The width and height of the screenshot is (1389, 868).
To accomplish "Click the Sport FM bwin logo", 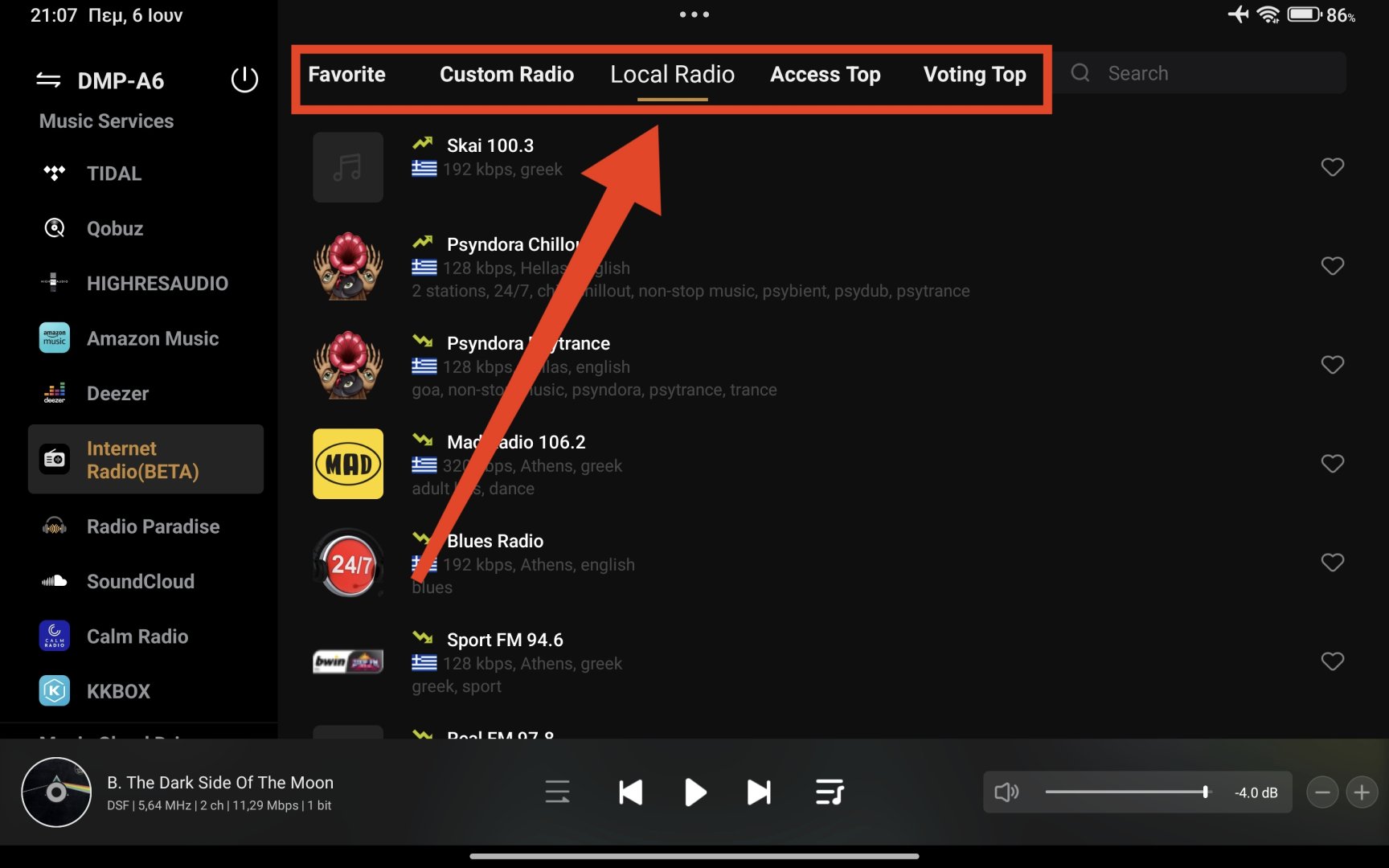I will pyautogui.click(x=348, y=661).
